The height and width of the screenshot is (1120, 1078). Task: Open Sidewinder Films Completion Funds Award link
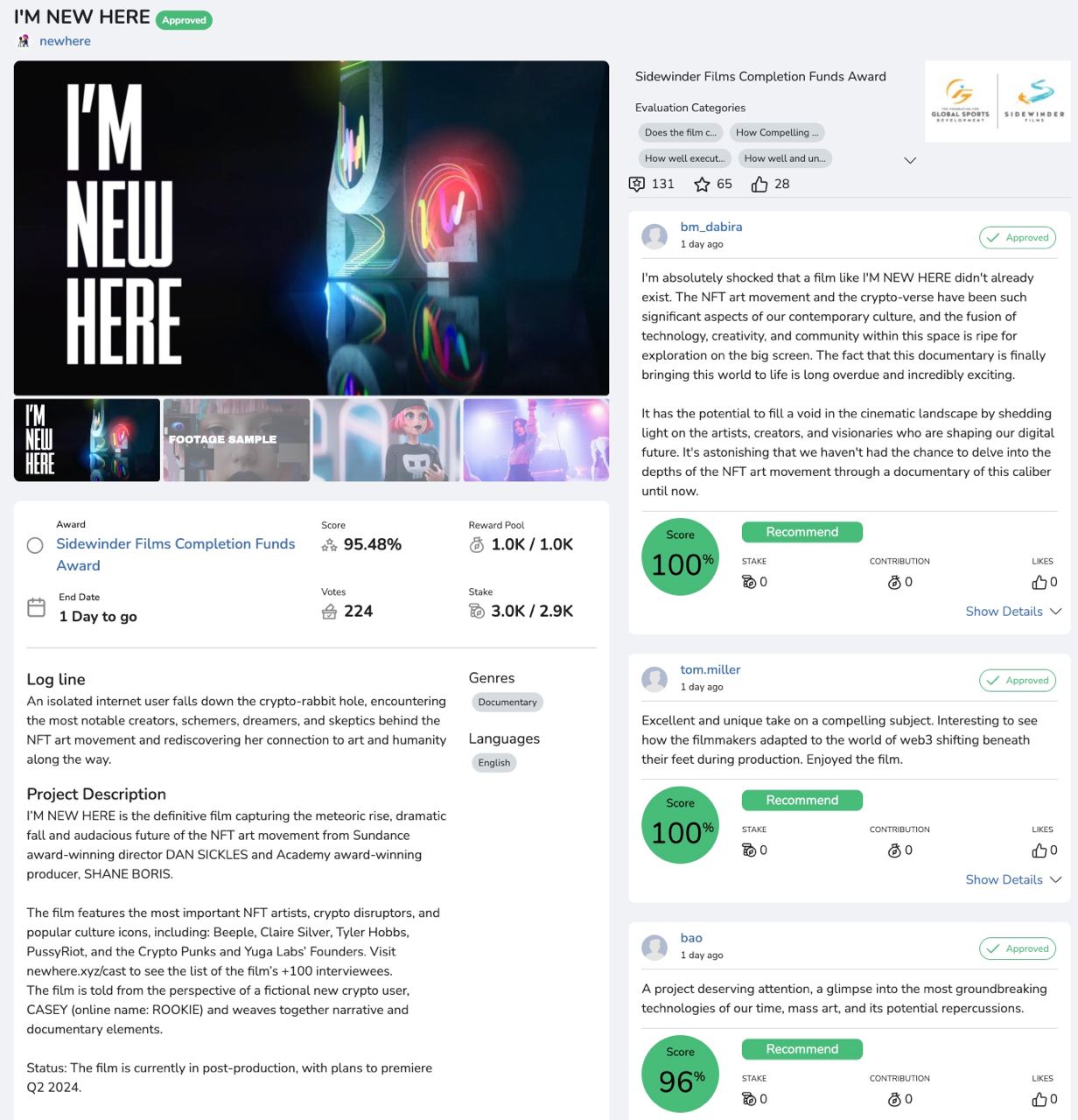[x=176, y=555]
